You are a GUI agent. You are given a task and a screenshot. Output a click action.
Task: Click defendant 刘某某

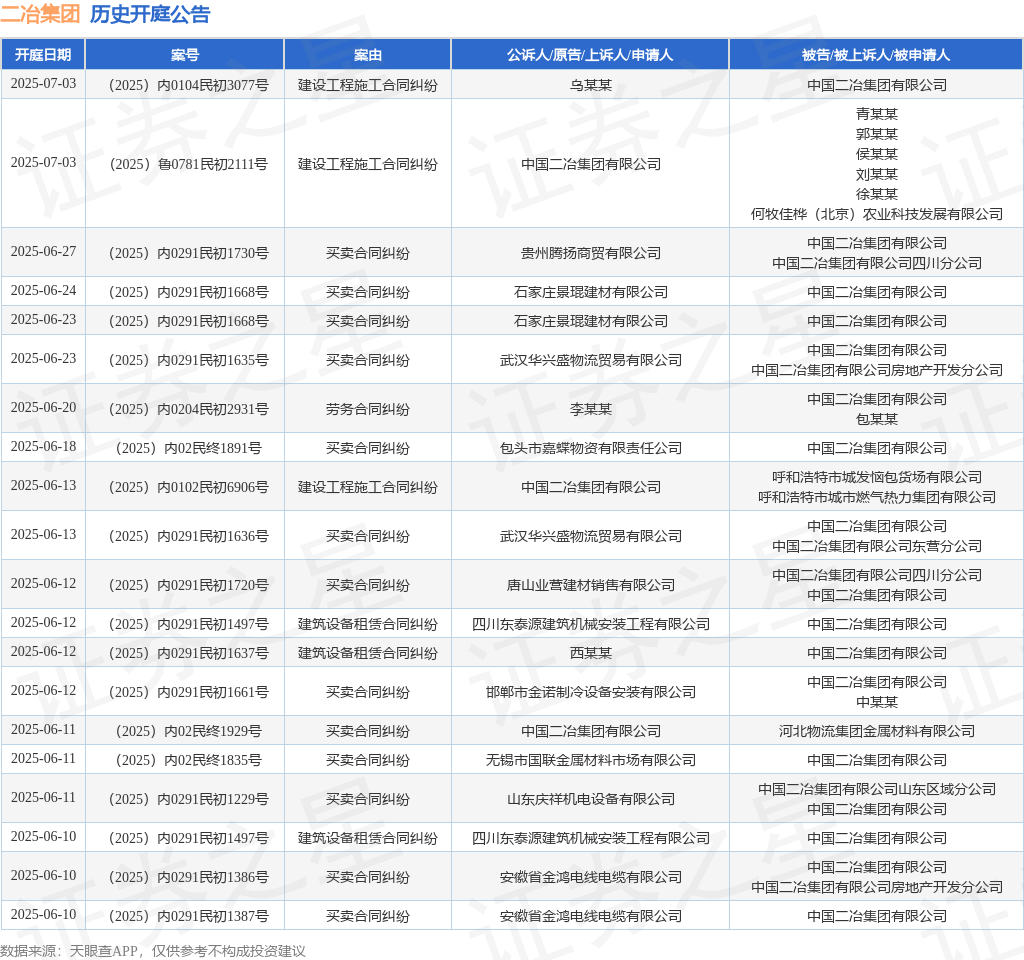pyautogui.click(x=876, y=174)
